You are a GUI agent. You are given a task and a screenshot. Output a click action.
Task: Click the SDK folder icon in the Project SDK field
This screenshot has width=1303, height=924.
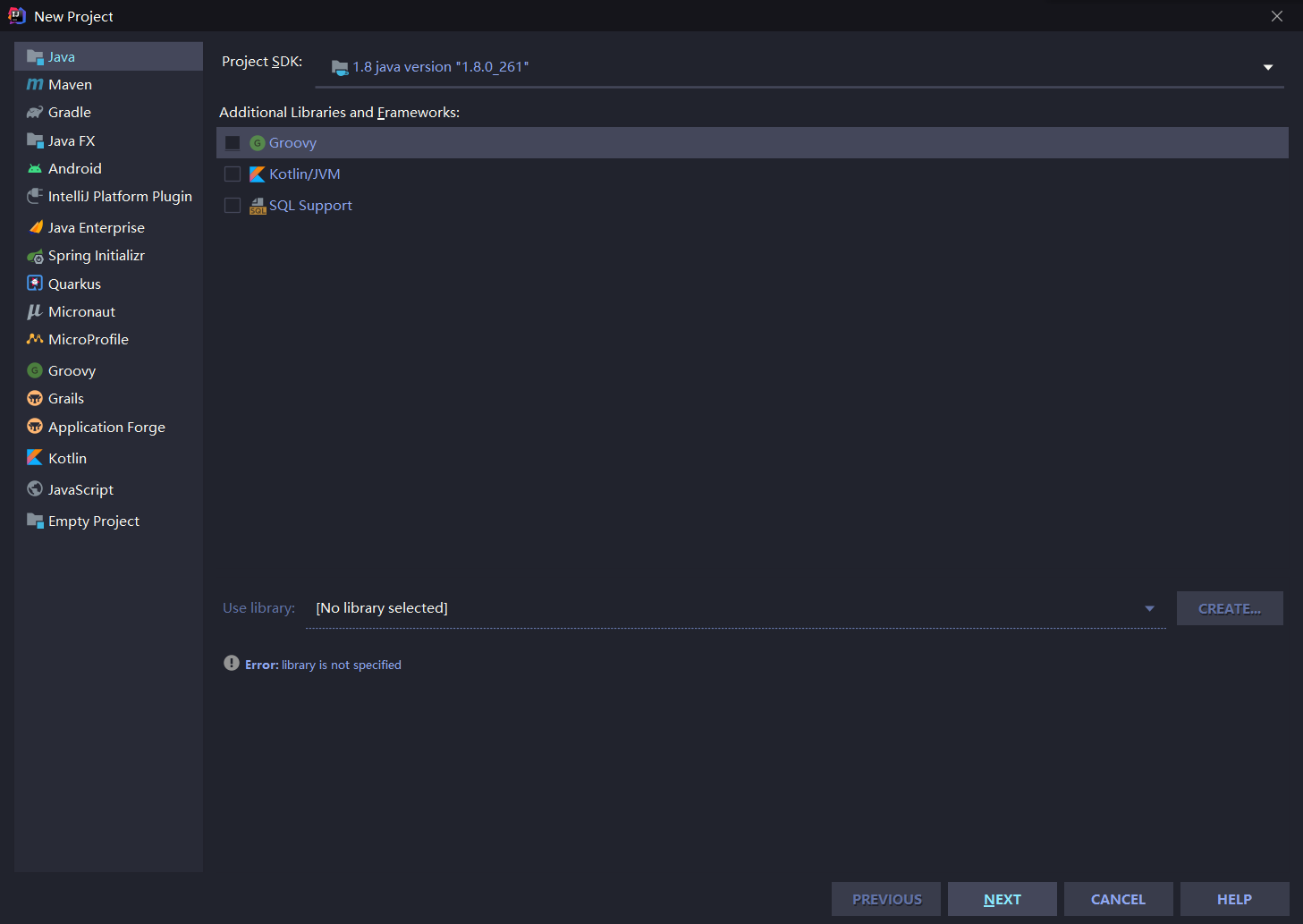coord(340,67)
